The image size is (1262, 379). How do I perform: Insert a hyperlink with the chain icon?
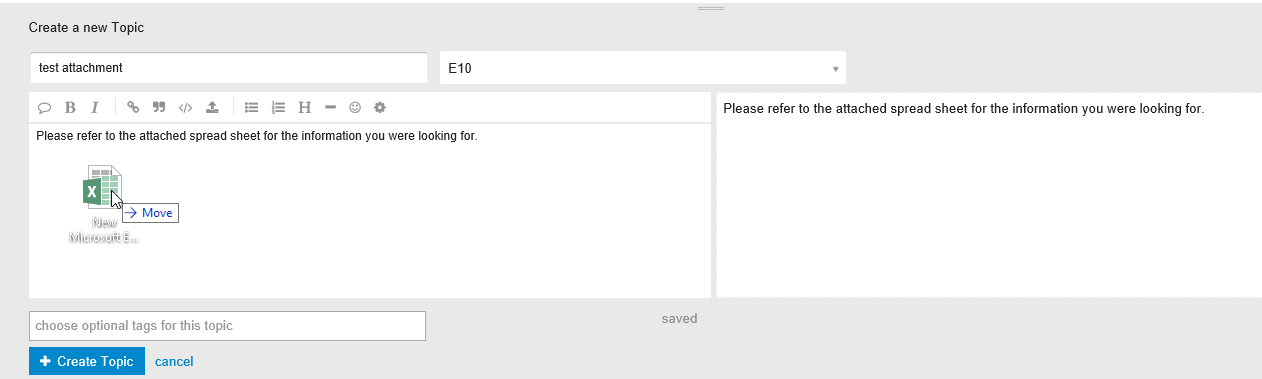pos(133,108)
